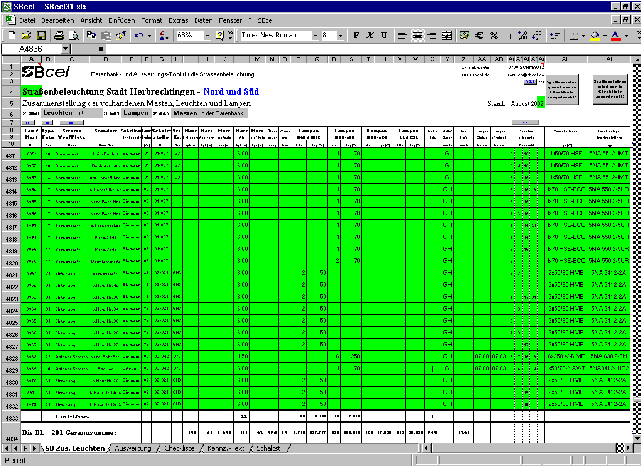Switch to the Checkliste sheet tab
Image resolution: width=642 pixels, height=466 pixels.
[x=179, y=448]
